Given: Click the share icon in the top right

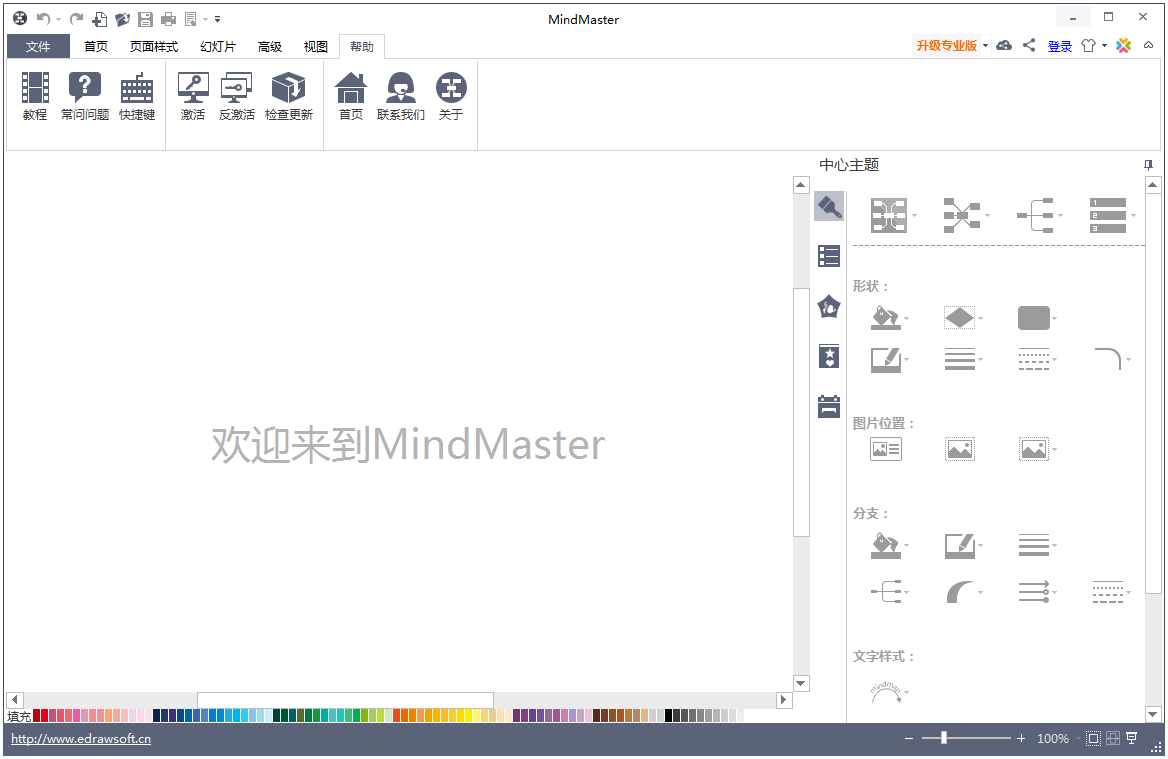Looking at the screenshot, I should point(1029,45).
